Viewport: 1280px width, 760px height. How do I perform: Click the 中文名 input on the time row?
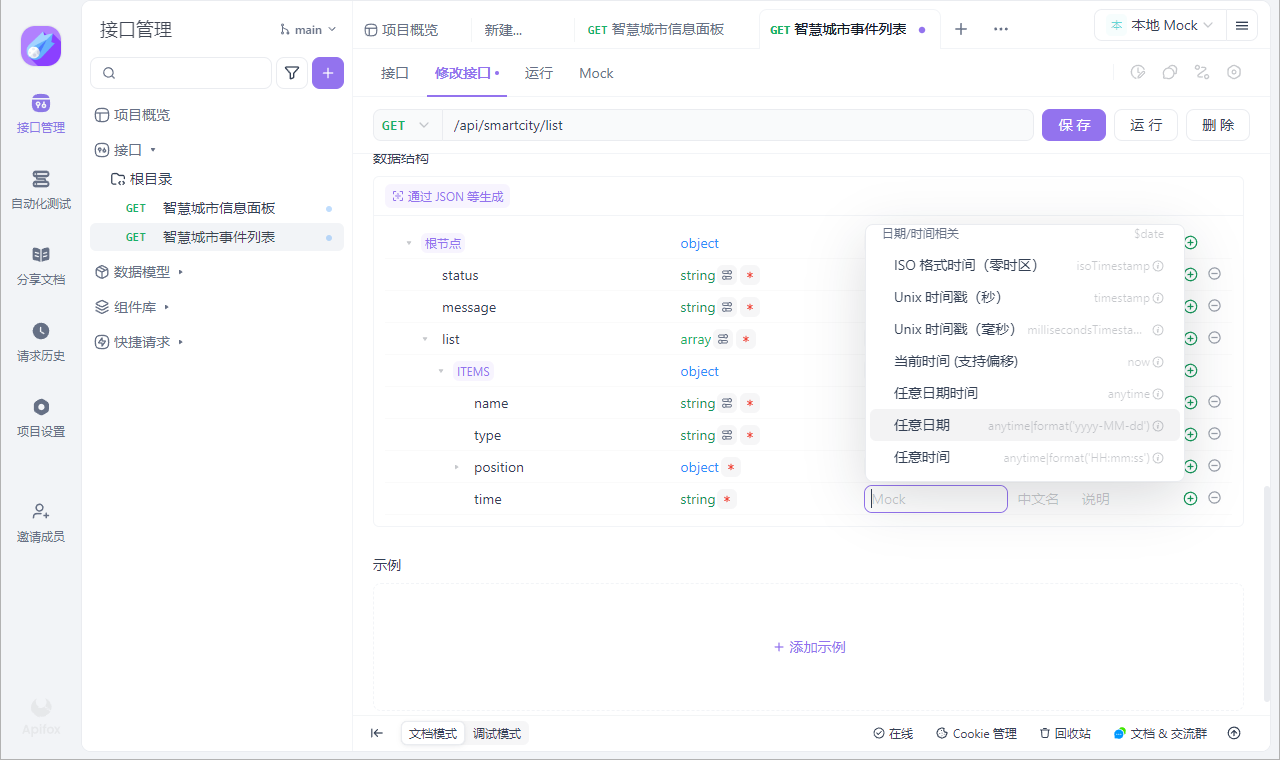pos(1038,499)
